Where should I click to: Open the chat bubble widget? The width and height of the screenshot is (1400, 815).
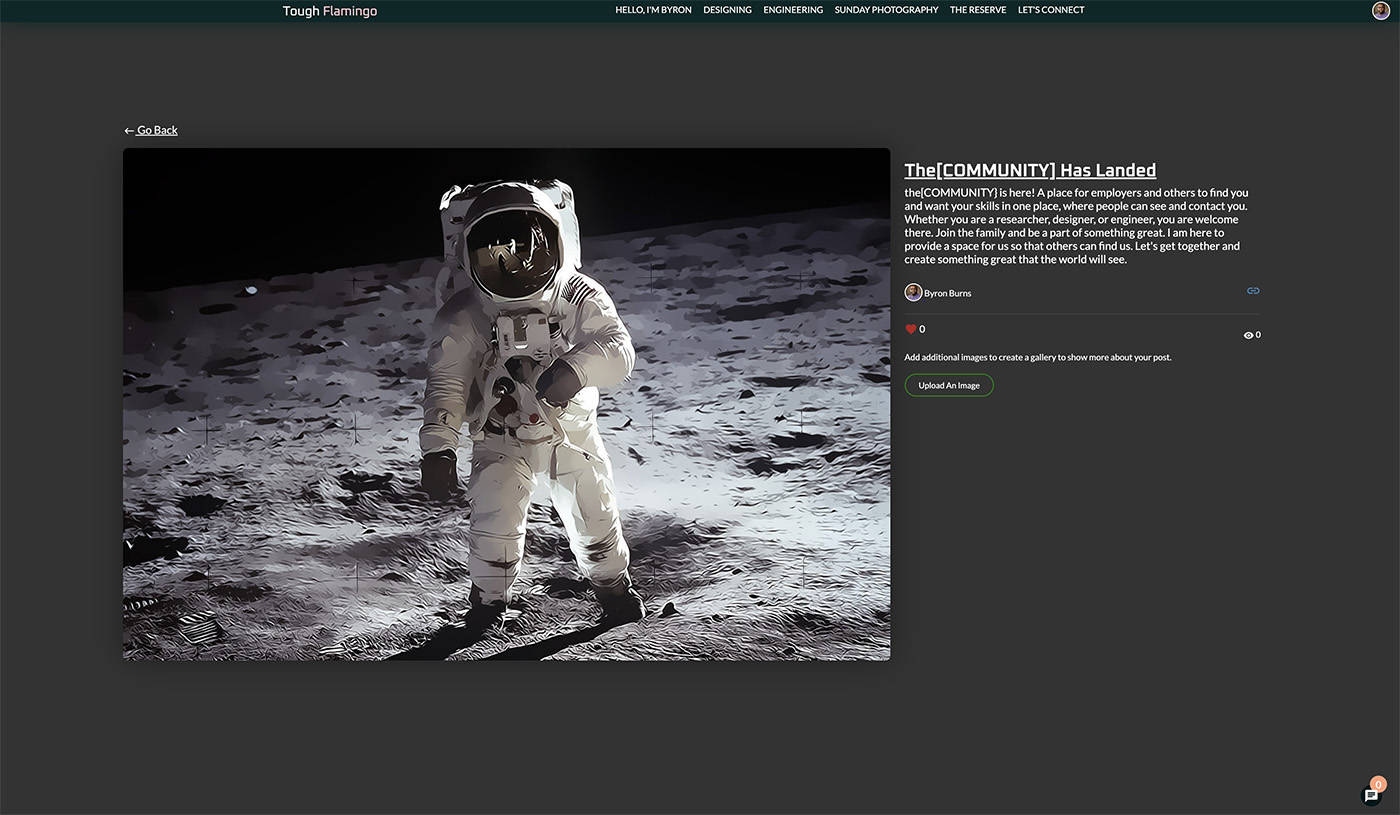point(1371,796)
